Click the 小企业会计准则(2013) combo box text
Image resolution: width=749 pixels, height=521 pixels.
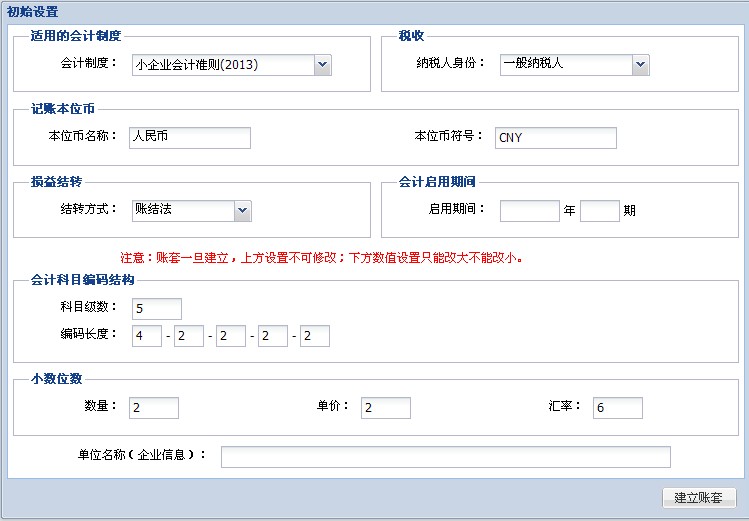[222, 65]
